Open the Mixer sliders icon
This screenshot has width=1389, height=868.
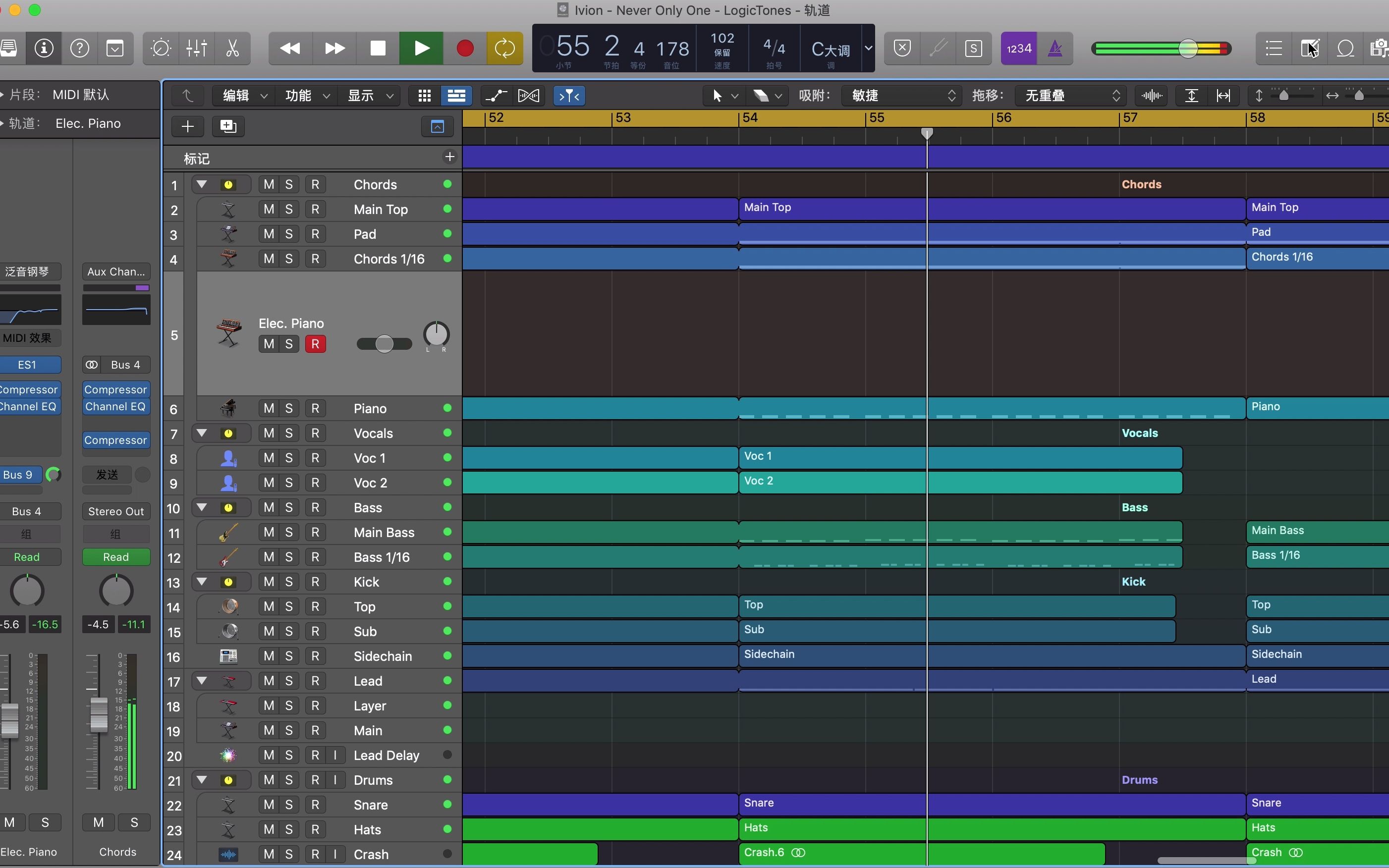pos(196,48)
